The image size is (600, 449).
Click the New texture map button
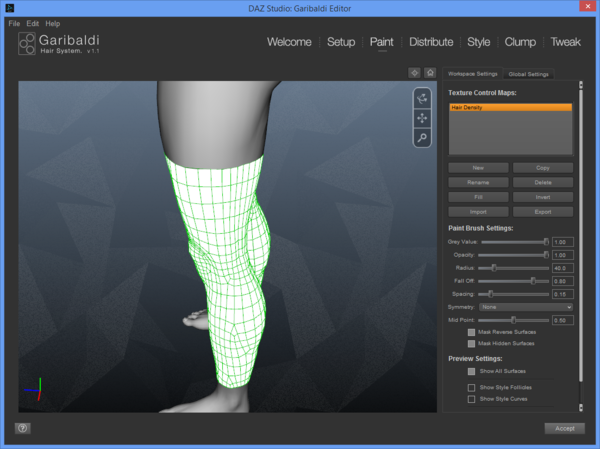point(478,168)
